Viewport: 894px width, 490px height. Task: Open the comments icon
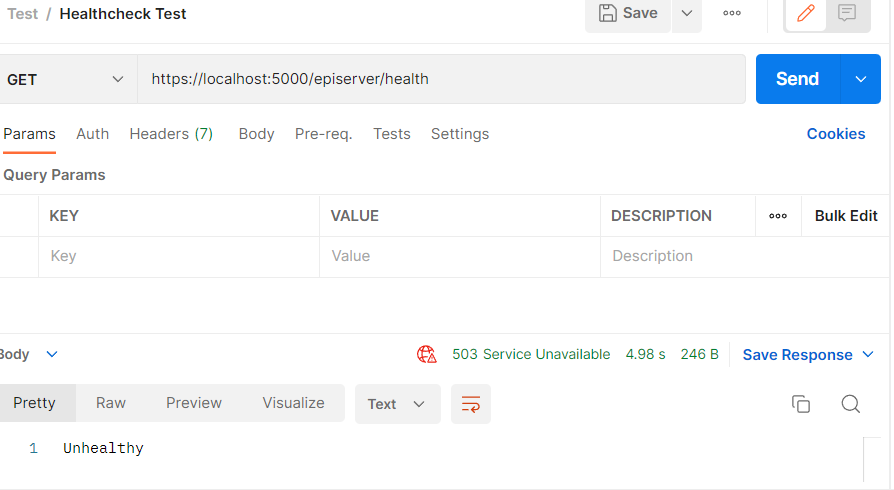847,13
